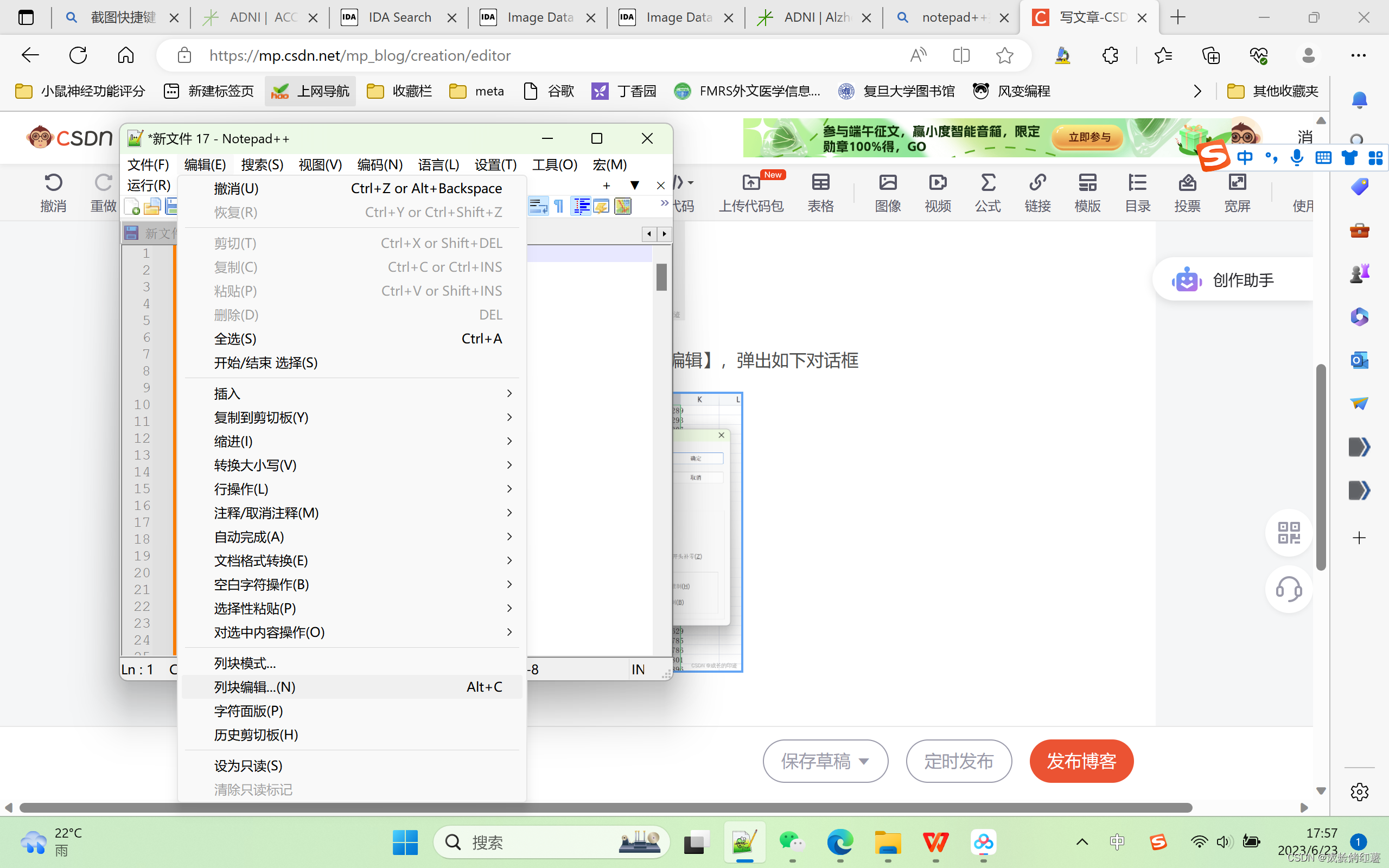The width and height of the screenshot is (1389, 868).
Task: Toggle 开始/结束 选择(S) in Edit menu
Action: click(265, 363)
